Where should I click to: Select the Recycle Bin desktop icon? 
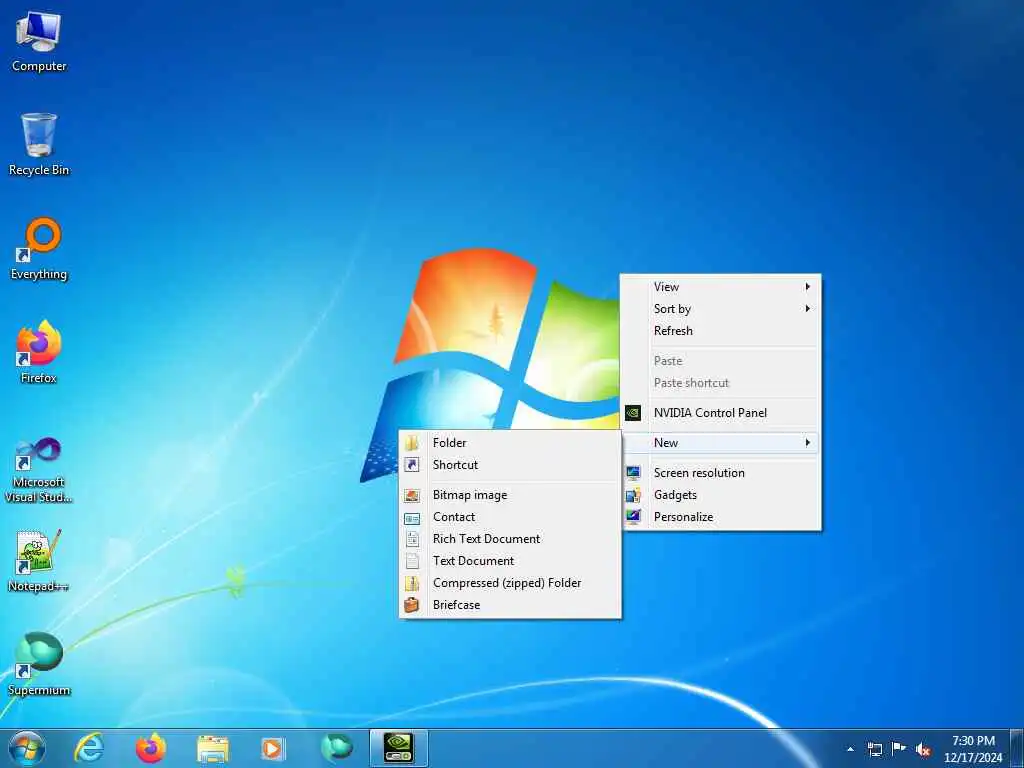point(39,145)
